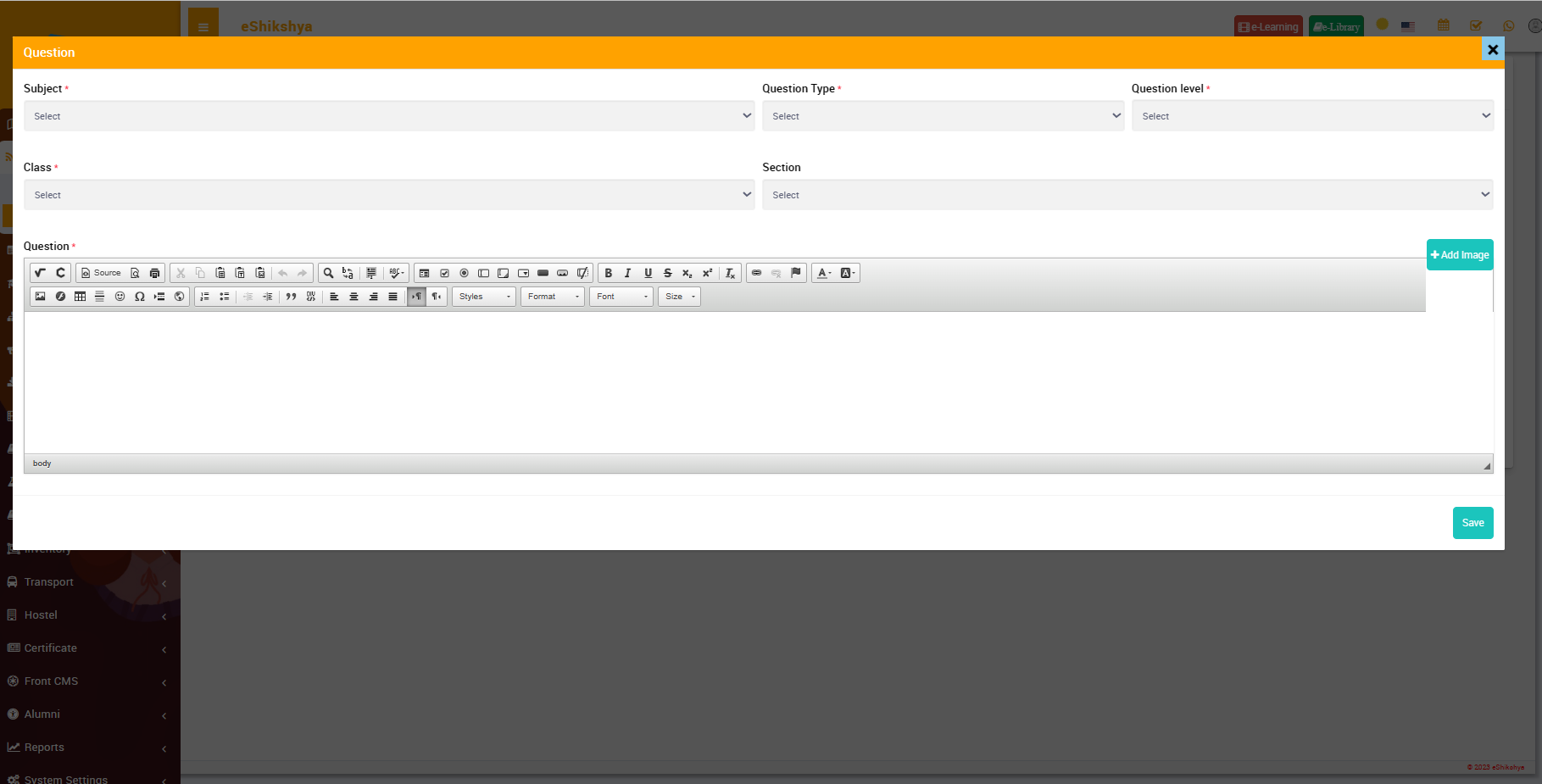
Task: Insert special character with the Omega icon
Action: 139,297
